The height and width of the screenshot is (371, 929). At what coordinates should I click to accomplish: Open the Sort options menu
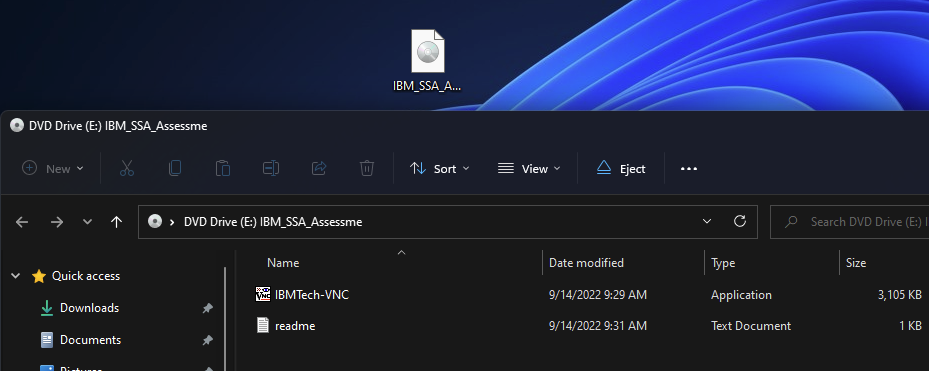click(440, 168)
